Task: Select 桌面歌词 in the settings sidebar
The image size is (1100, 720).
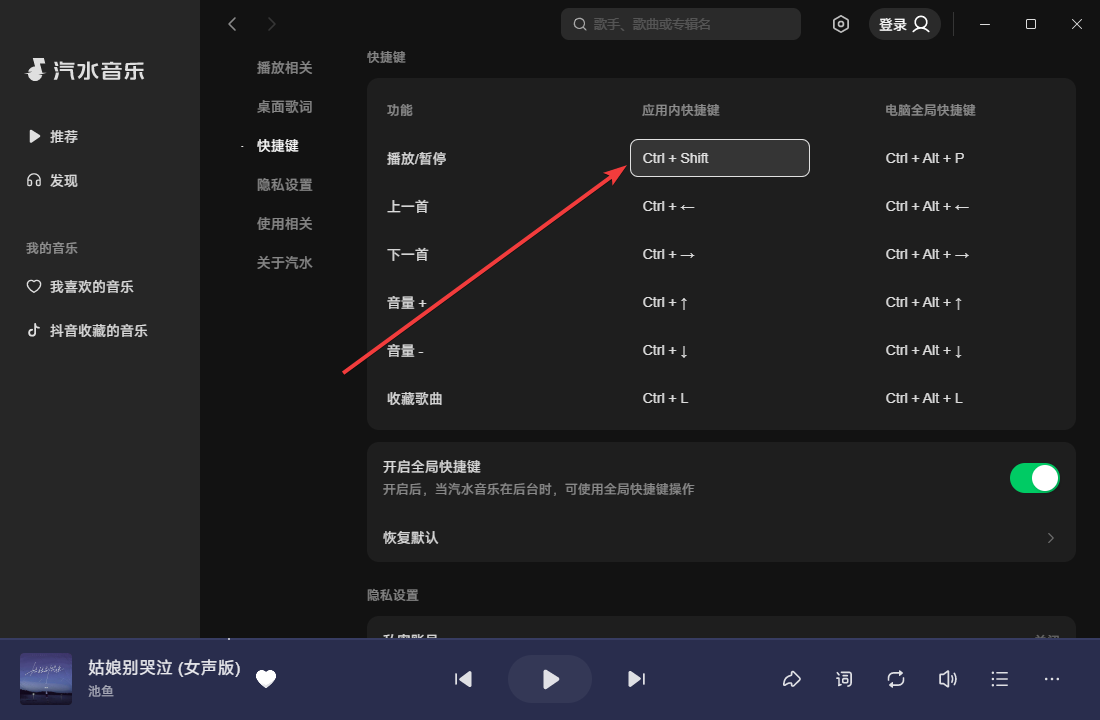Action: 282,106
